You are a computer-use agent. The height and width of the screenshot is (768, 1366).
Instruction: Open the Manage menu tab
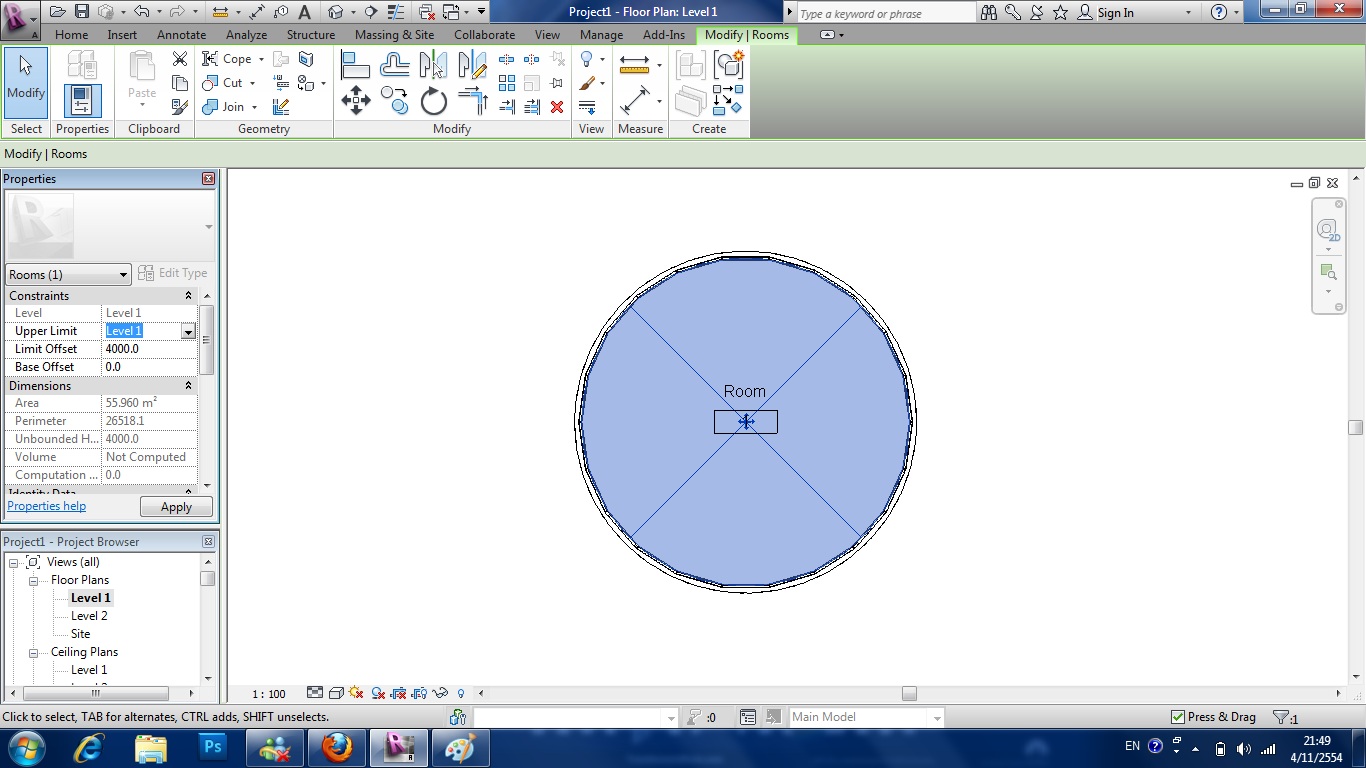point(600,34)
